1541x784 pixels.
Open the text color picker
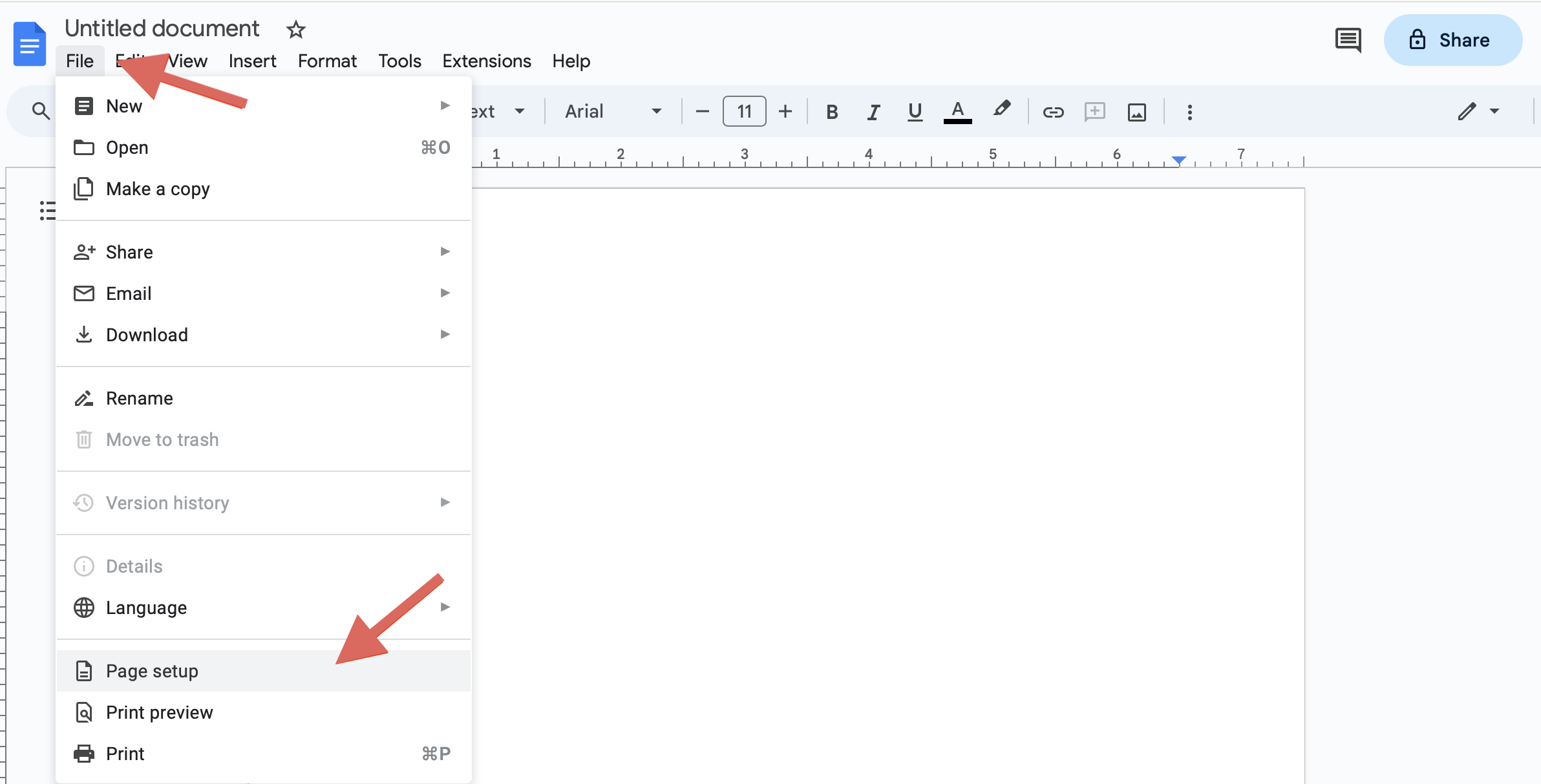[x=957, y=112]
